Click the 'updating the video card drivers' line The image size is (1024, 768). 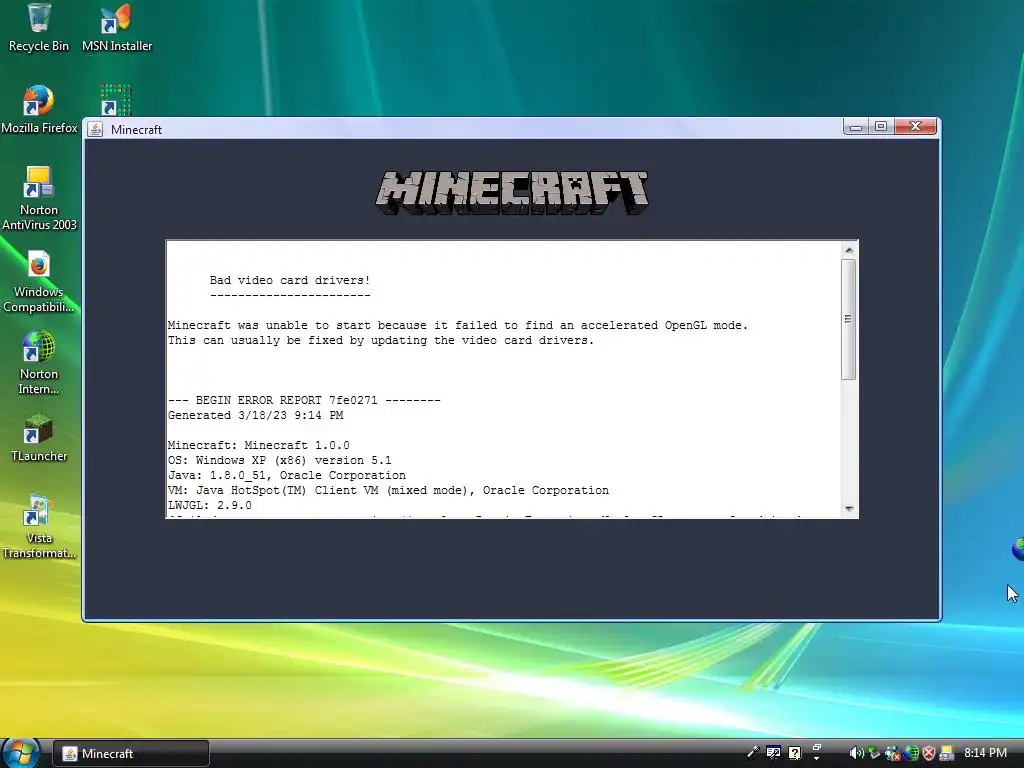(381, 340)
